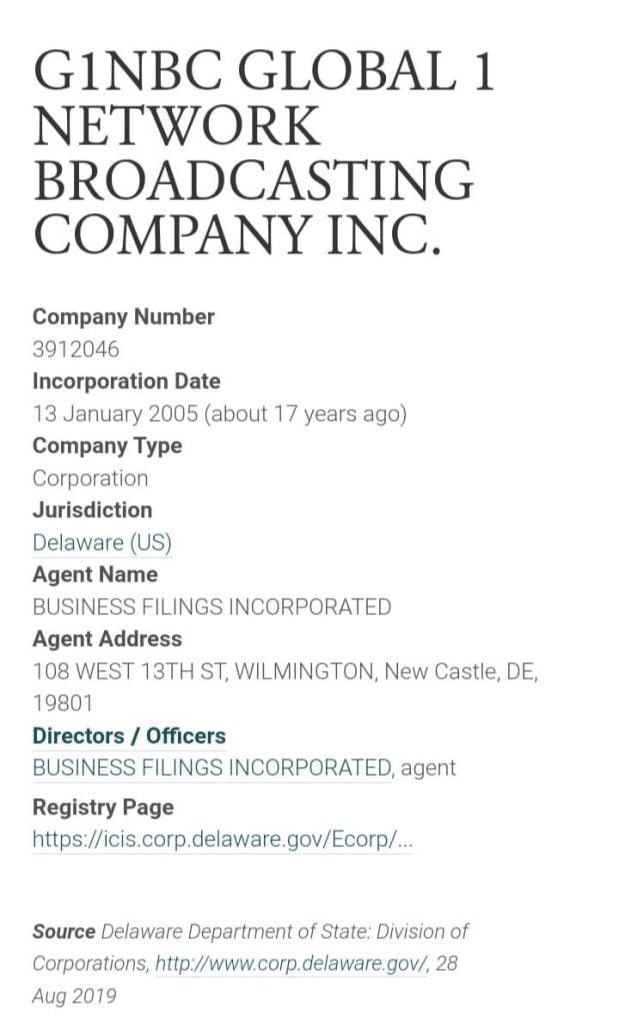Viewport: 619px width, 1024px height.
Task: Click the 108 West 13th St address
Action: tap(285, 671)
